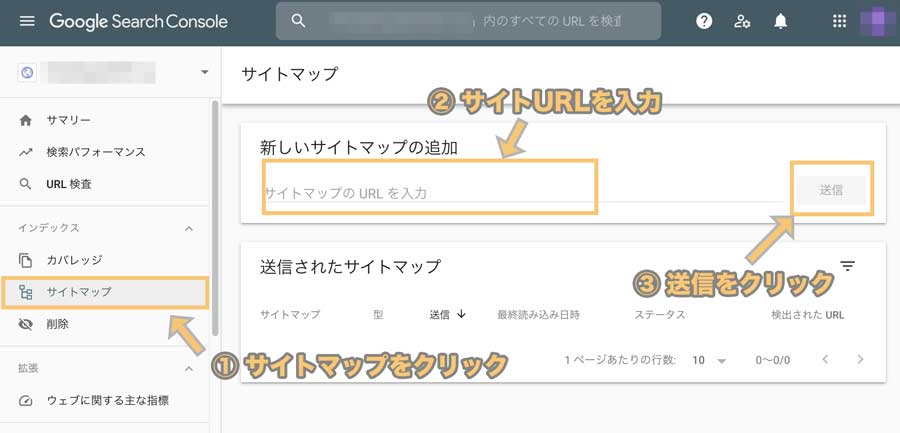This screenshot has width=900, height=433.
Task: Open rows per page dropdown
Action: pyautogui.click(x=709, y=361)
